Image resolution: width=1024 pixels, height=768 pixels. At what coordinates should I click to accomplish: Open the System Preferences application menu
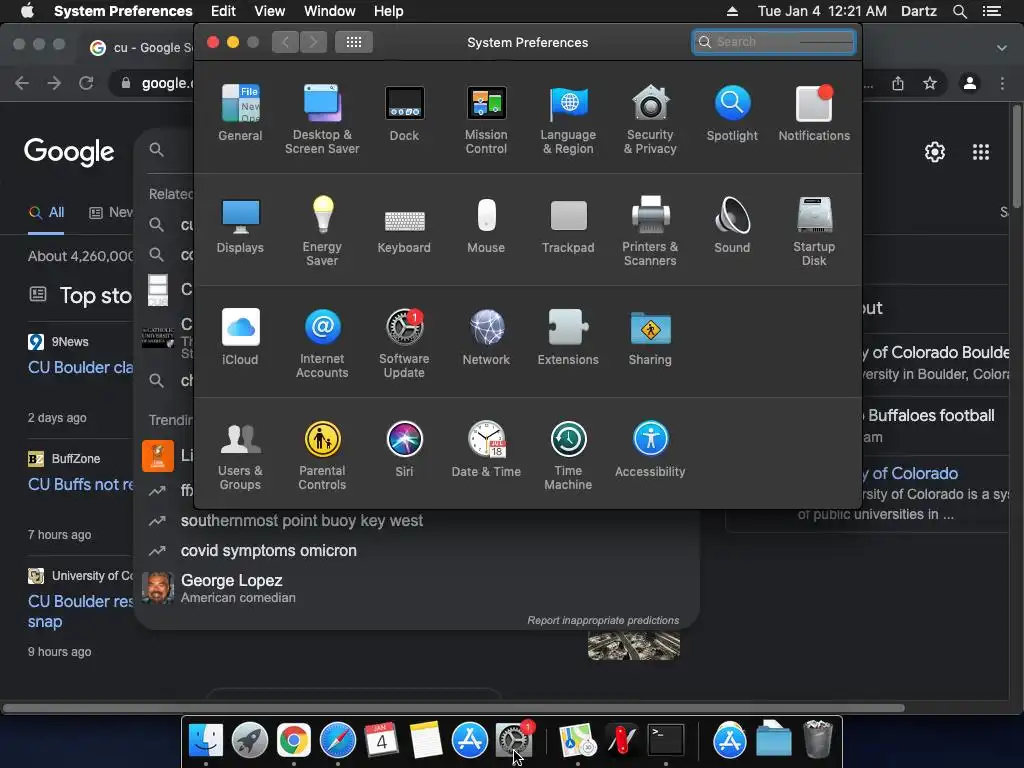pos(123,11)
